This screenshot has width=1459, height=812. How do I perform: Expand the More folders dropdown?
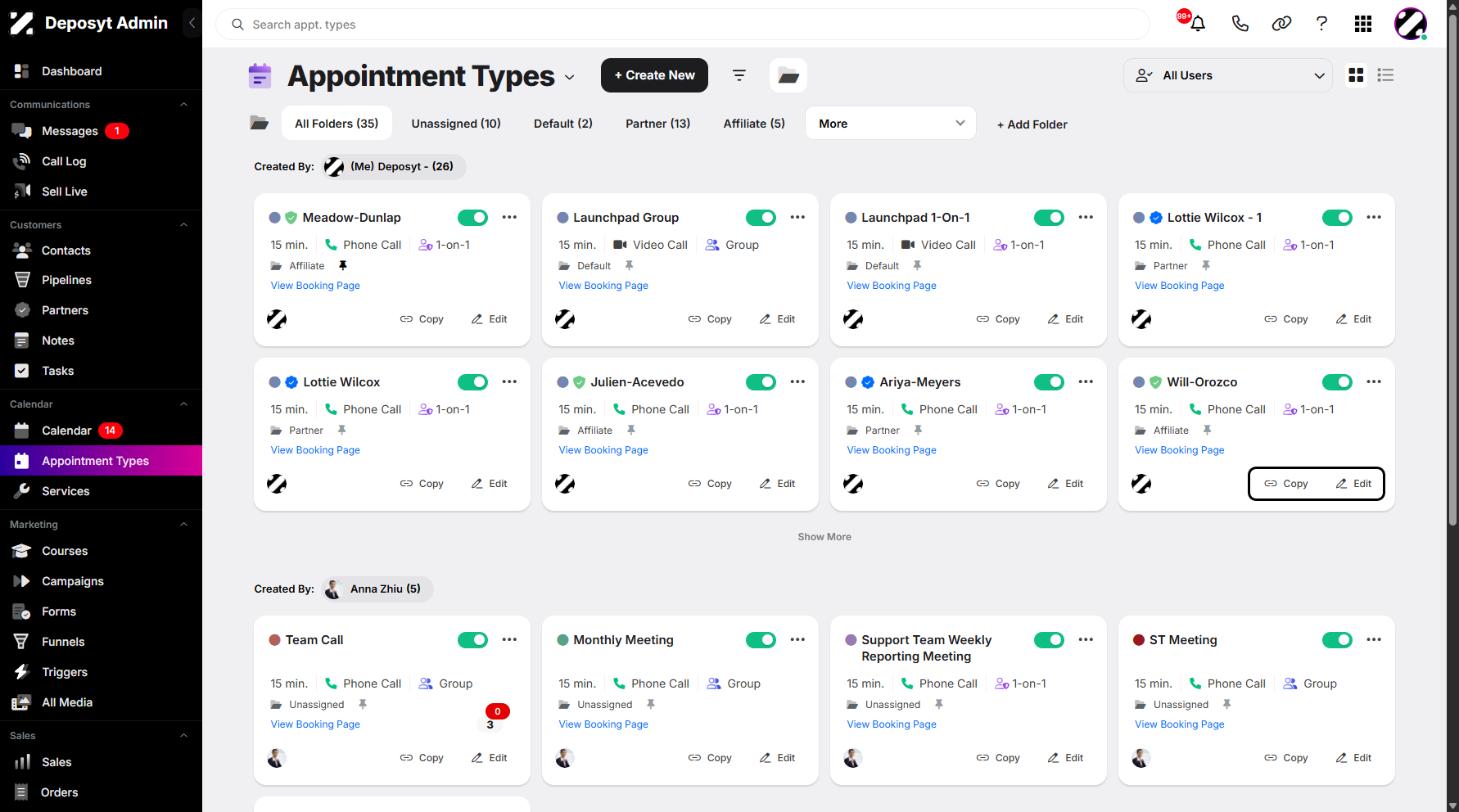tap(891, 124)
